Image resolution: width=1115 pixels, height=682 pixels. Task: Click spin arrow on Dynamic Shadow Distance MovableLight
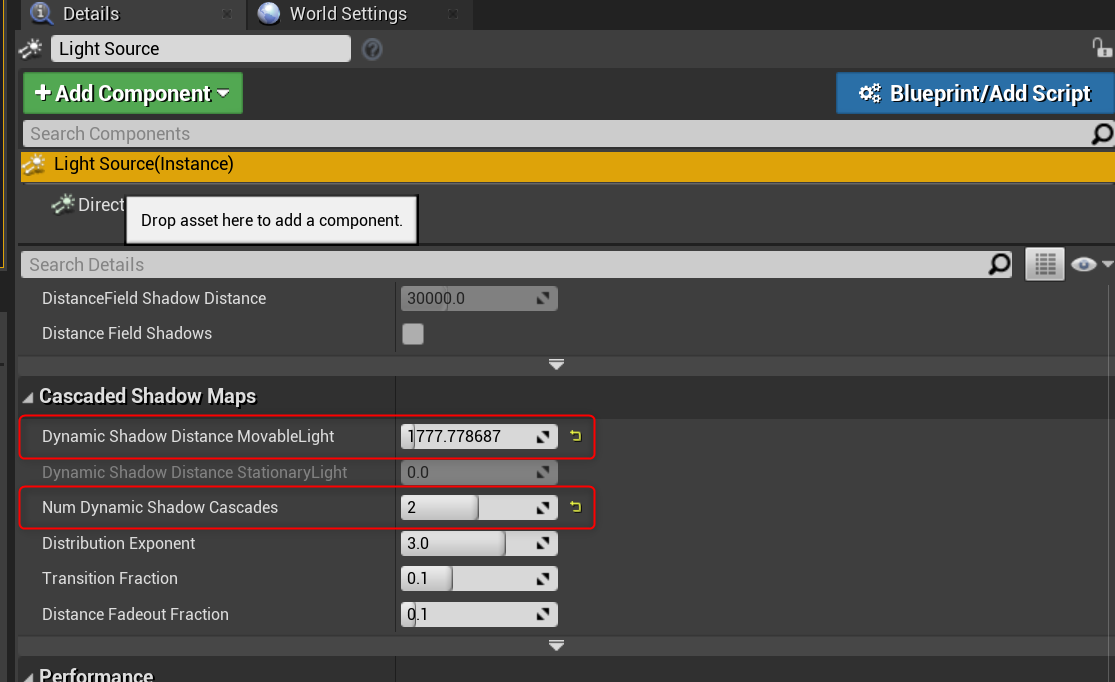[543, 437]
